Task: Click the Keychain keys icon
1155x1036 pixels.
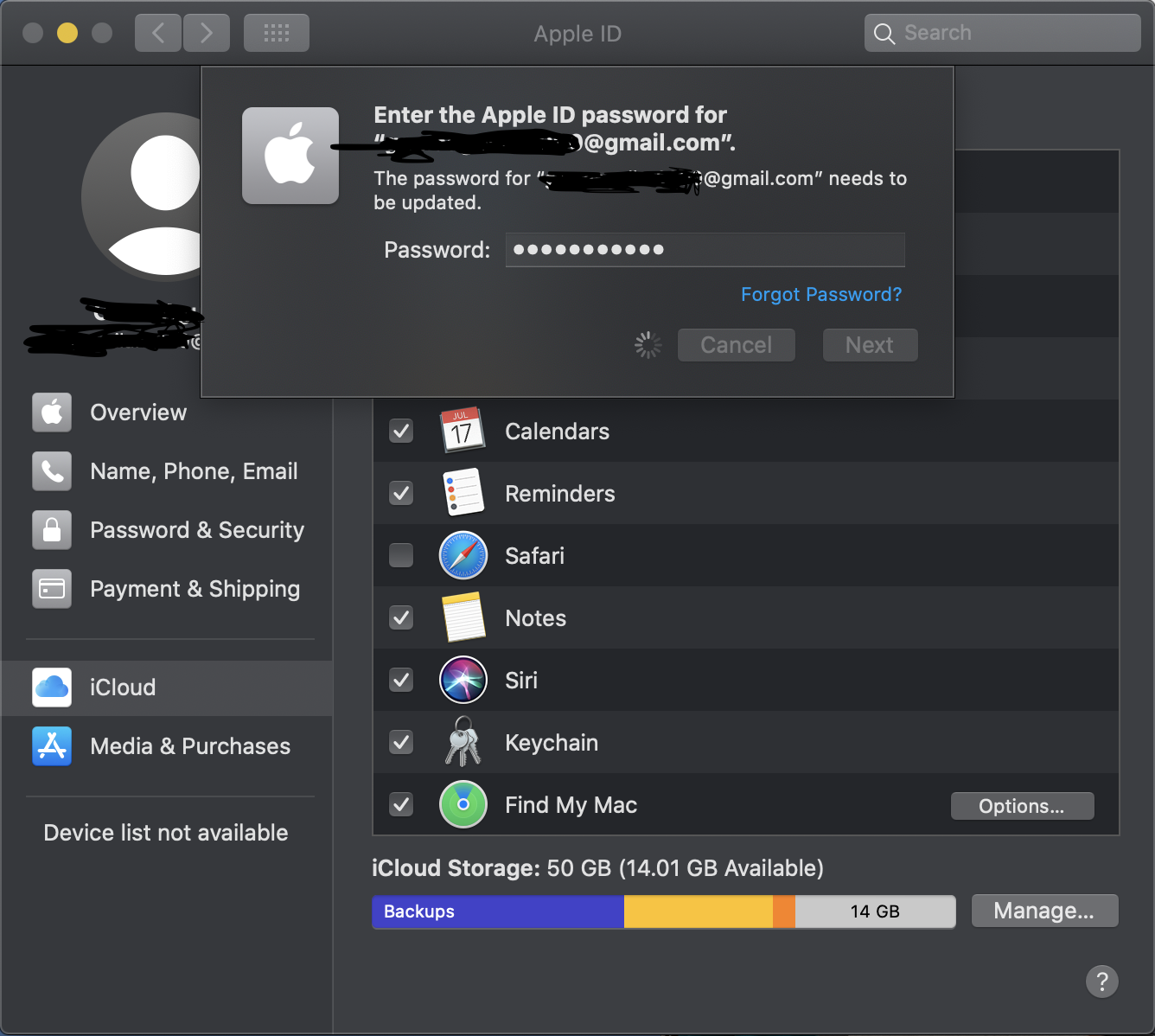Action: [463, 742]
